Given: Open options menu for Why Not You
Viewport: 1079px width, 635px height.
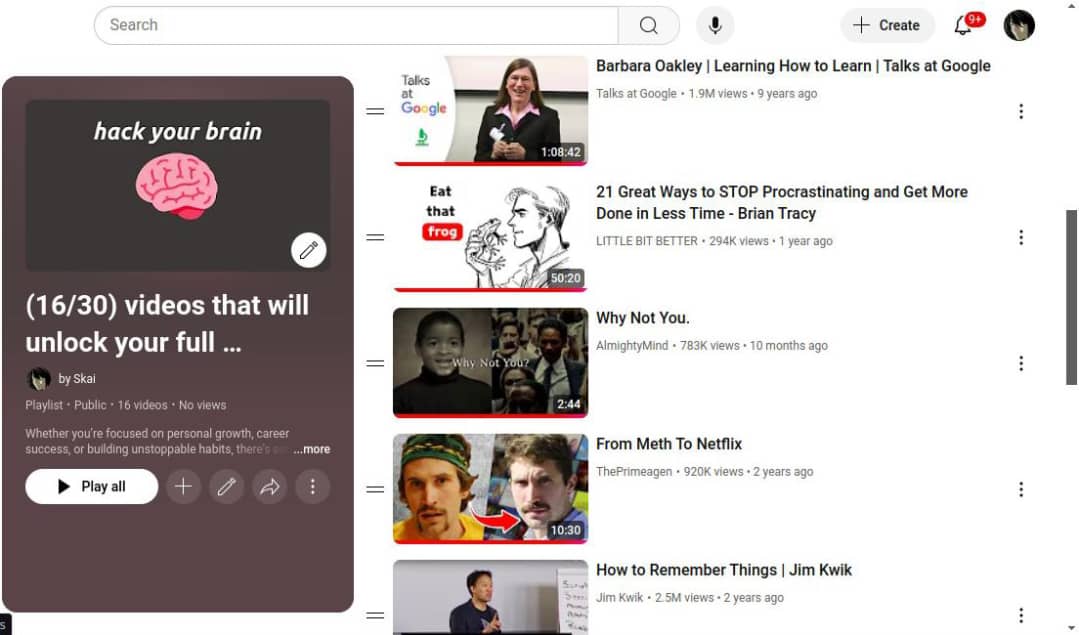Looking at the screenshot, I should (x=1021, y=363).
